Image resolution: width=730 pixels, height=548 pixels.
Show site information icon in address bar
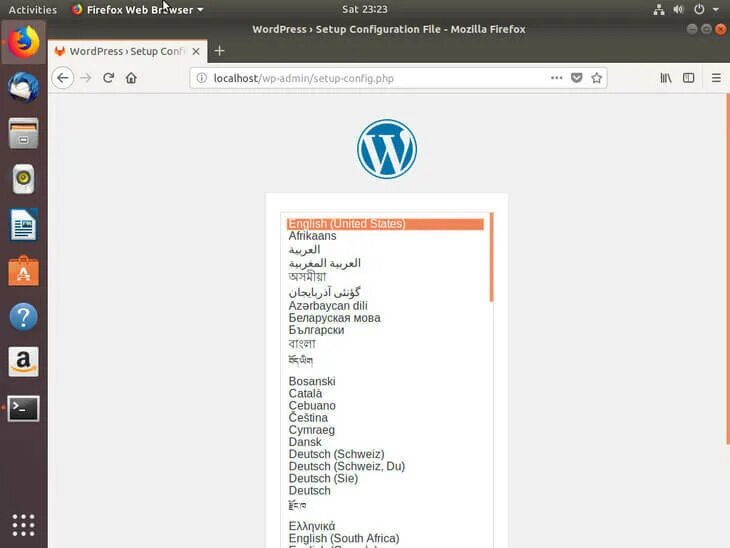(x=202, y=78)
